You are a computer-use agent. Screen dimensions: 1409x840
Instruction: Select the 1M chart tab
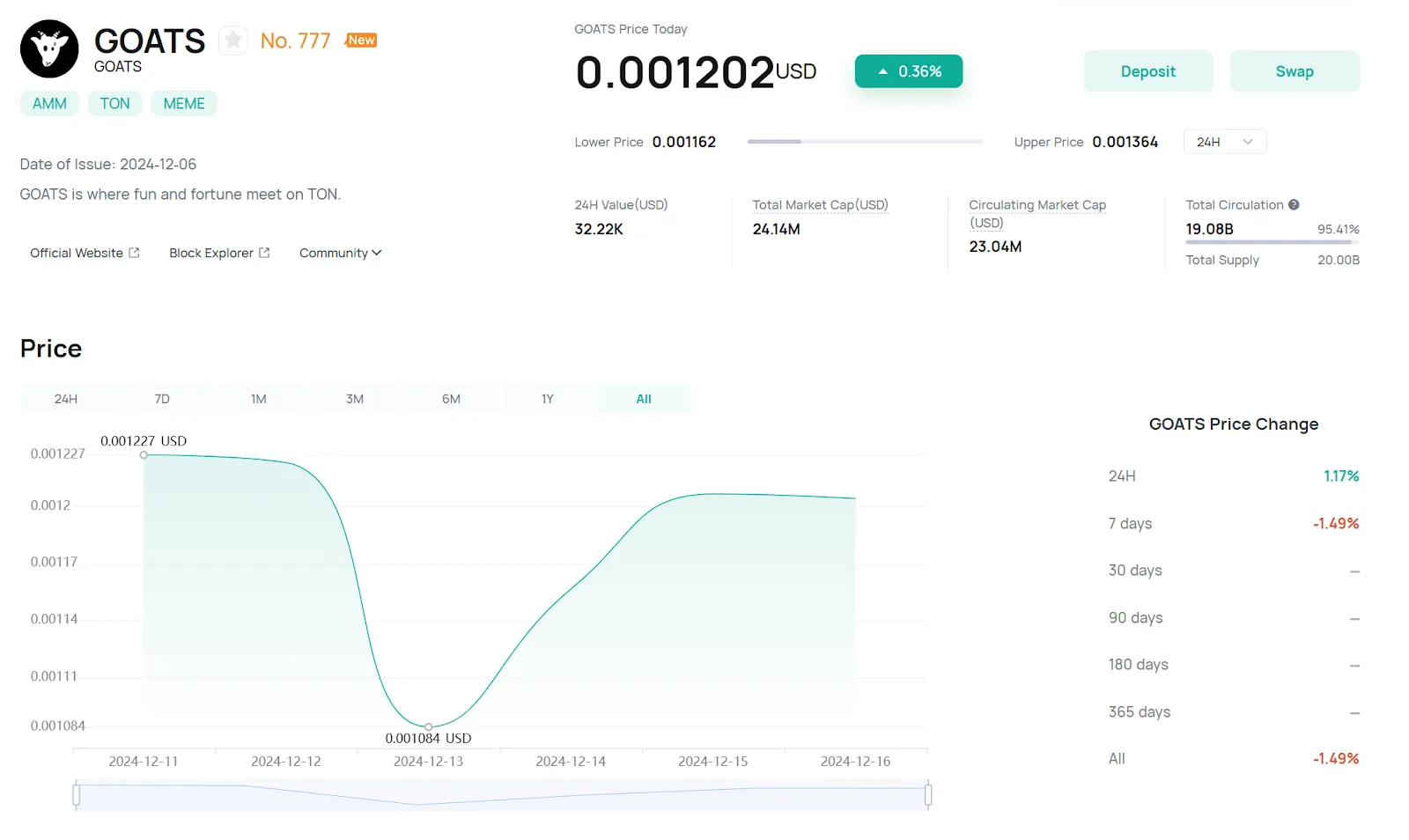click(258, 399)
